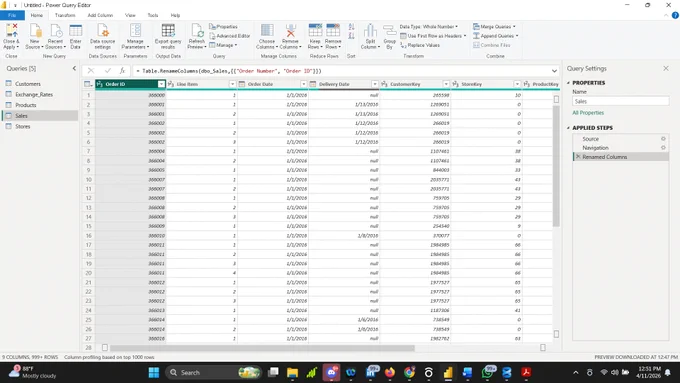The height and width of the screenshot is (383, 680).
Task: Open Order ID column filter dropdown
Action: 161,84
